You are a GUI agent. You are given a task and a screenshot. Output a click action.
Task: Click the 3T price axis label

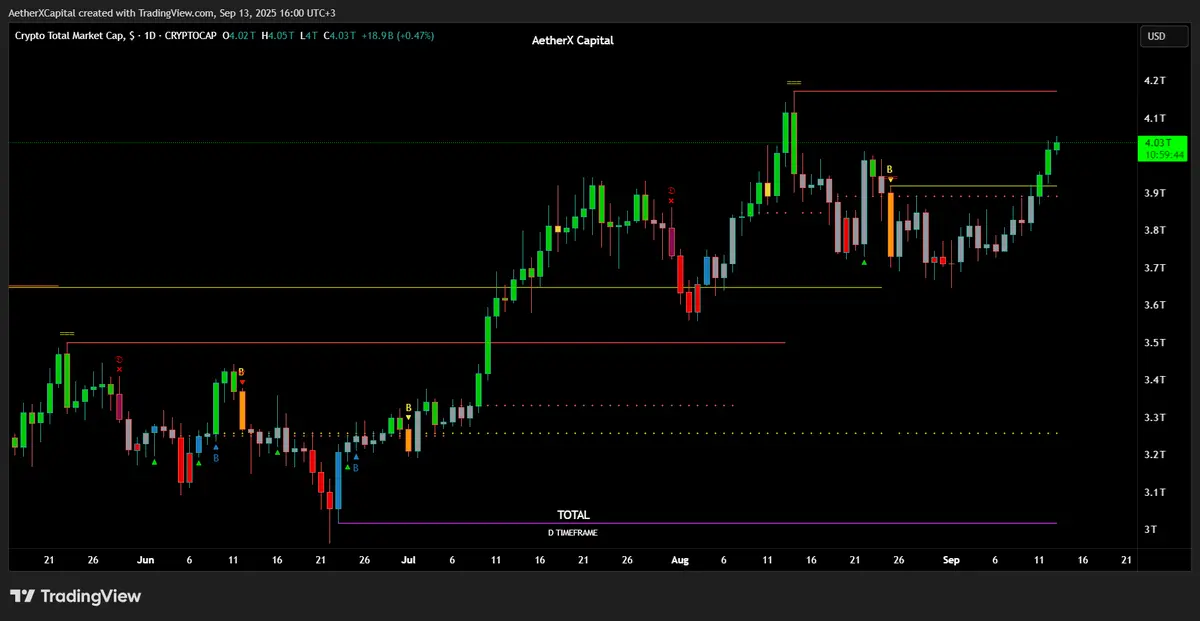pos(1152,530)
